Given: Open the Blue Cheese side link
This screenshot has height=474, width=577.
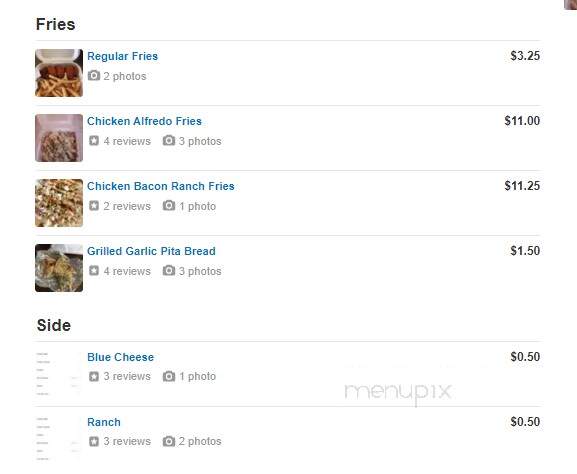Looking at the screenshot, I should click(121, 357).
